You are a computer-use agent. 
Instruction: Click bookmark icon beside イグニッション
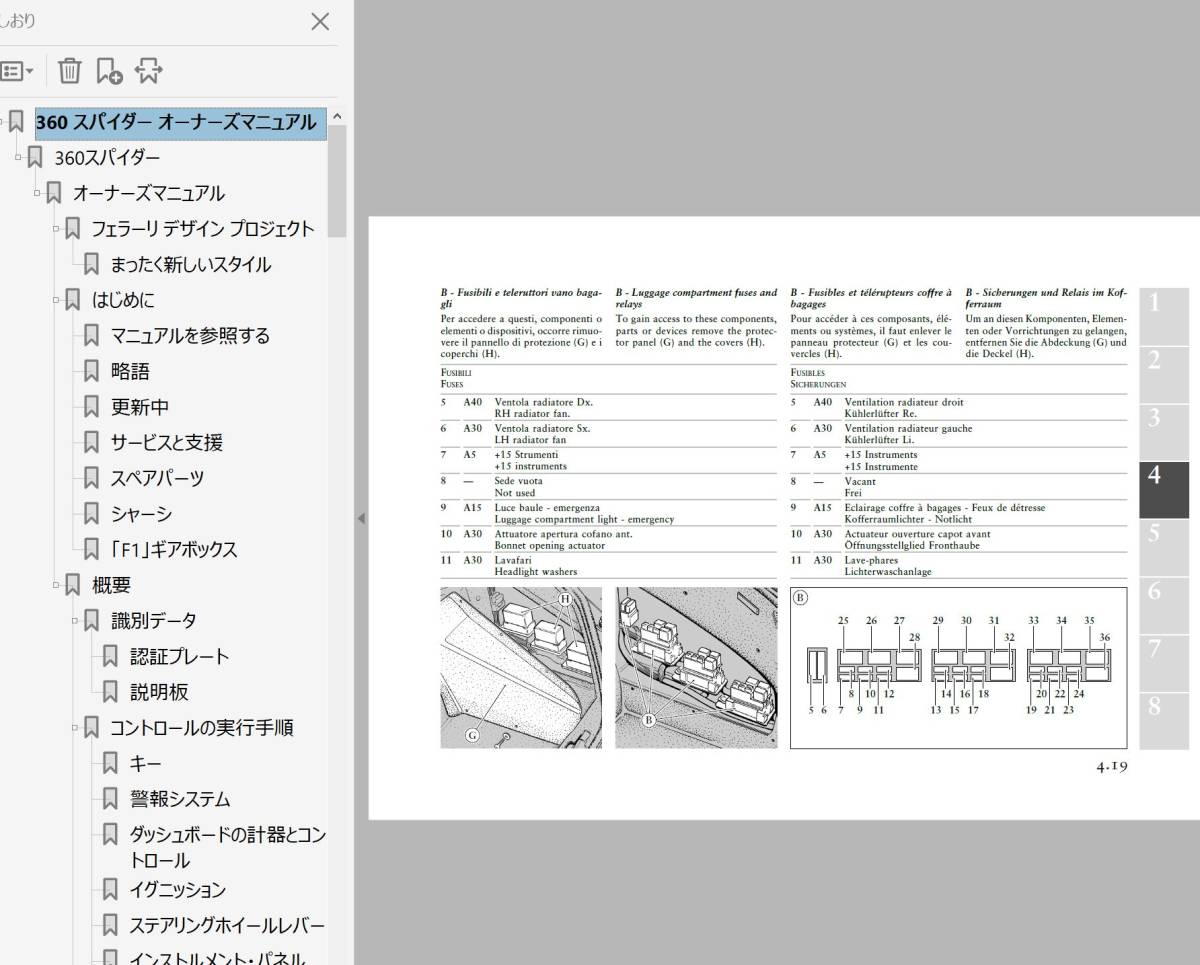(111, 889)
